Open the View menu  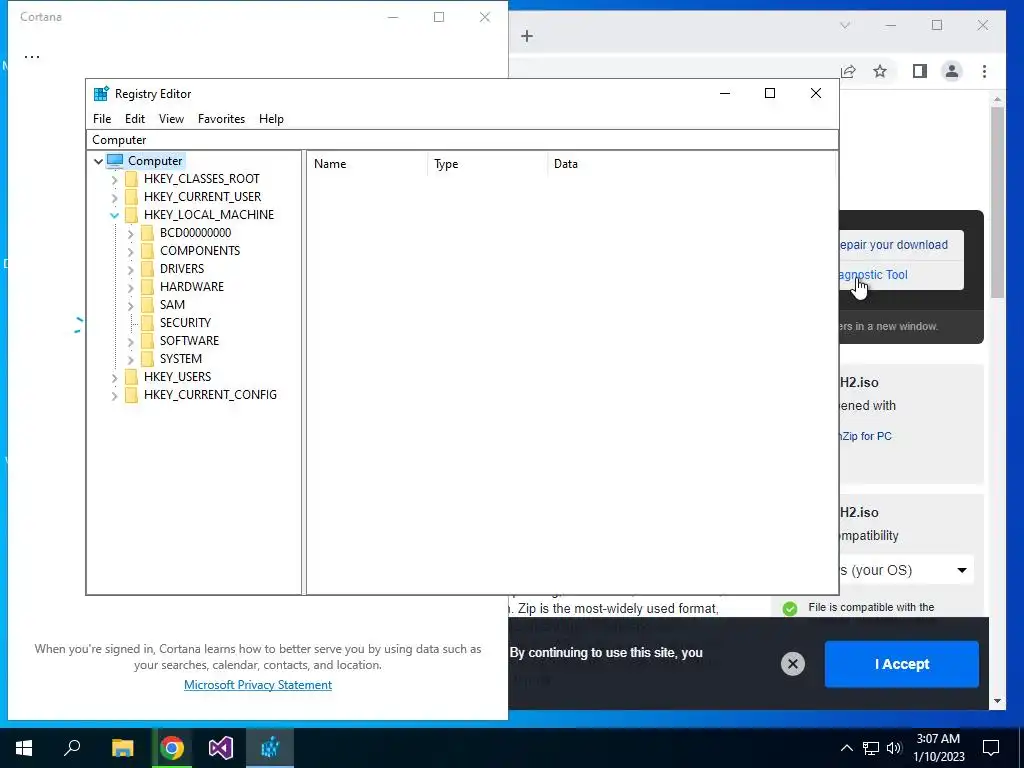click(171, 119)
